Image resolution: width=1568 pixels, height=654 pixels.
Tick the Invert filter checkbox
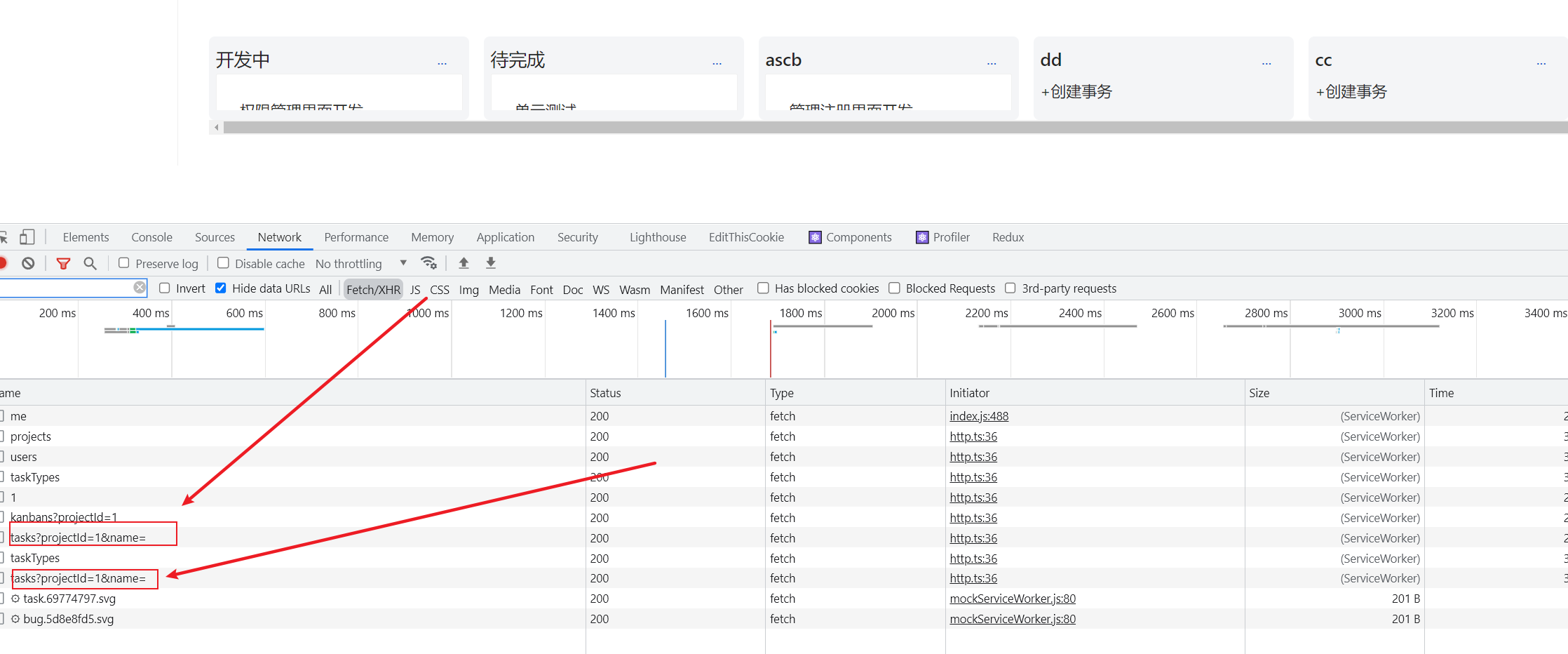click(x=165, y=288)
